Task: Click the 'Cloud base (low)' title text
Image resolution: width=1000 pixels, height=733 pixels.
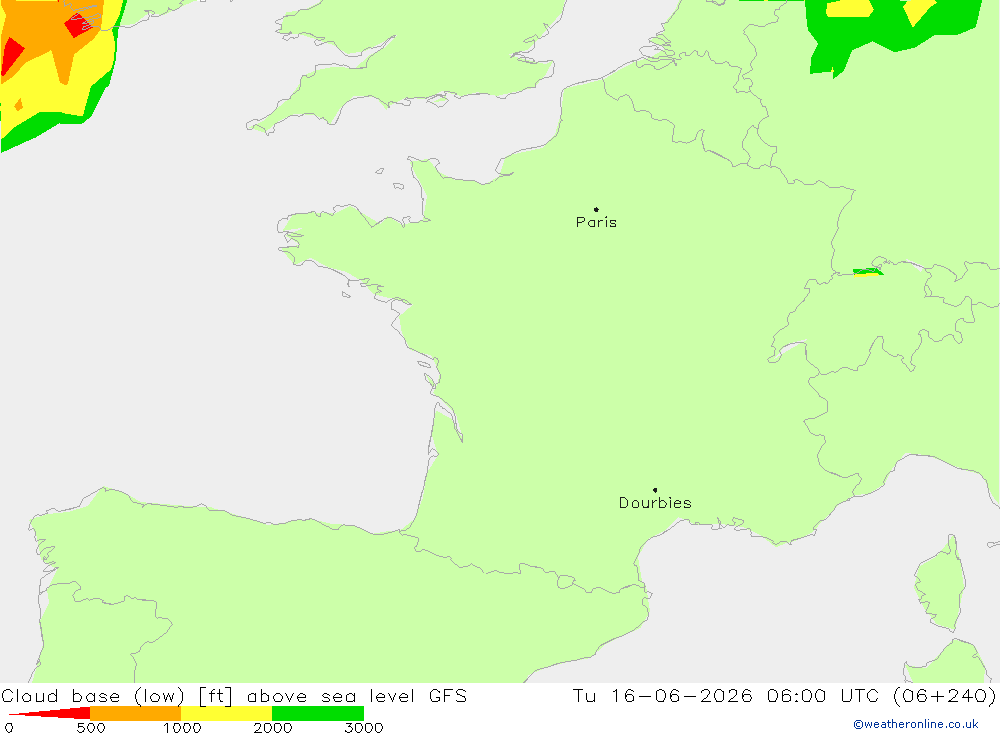Action: tap(93, 696)
